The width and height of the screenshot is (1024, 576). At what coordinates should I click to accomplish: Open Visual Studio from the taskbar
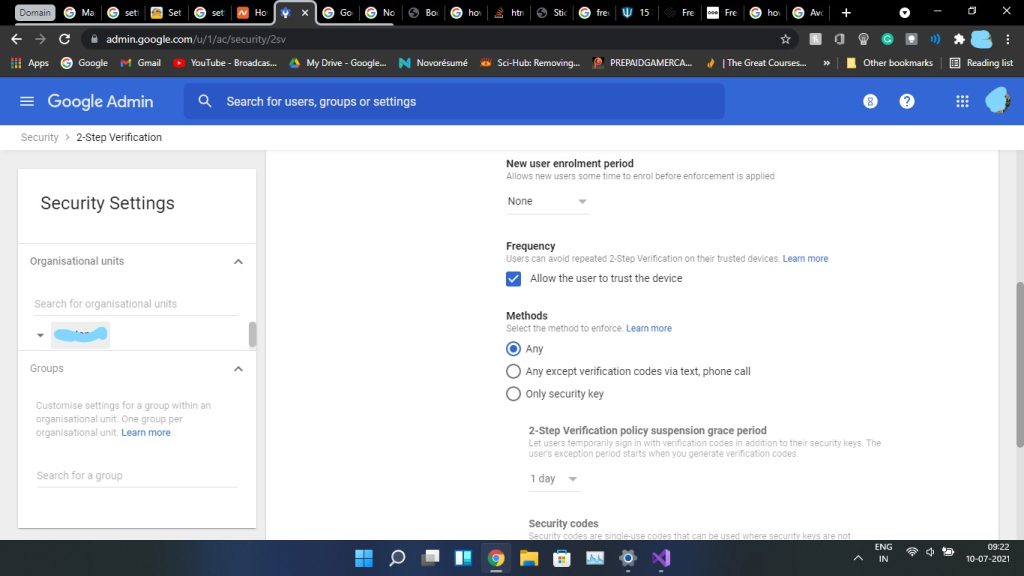coord(660,558)
